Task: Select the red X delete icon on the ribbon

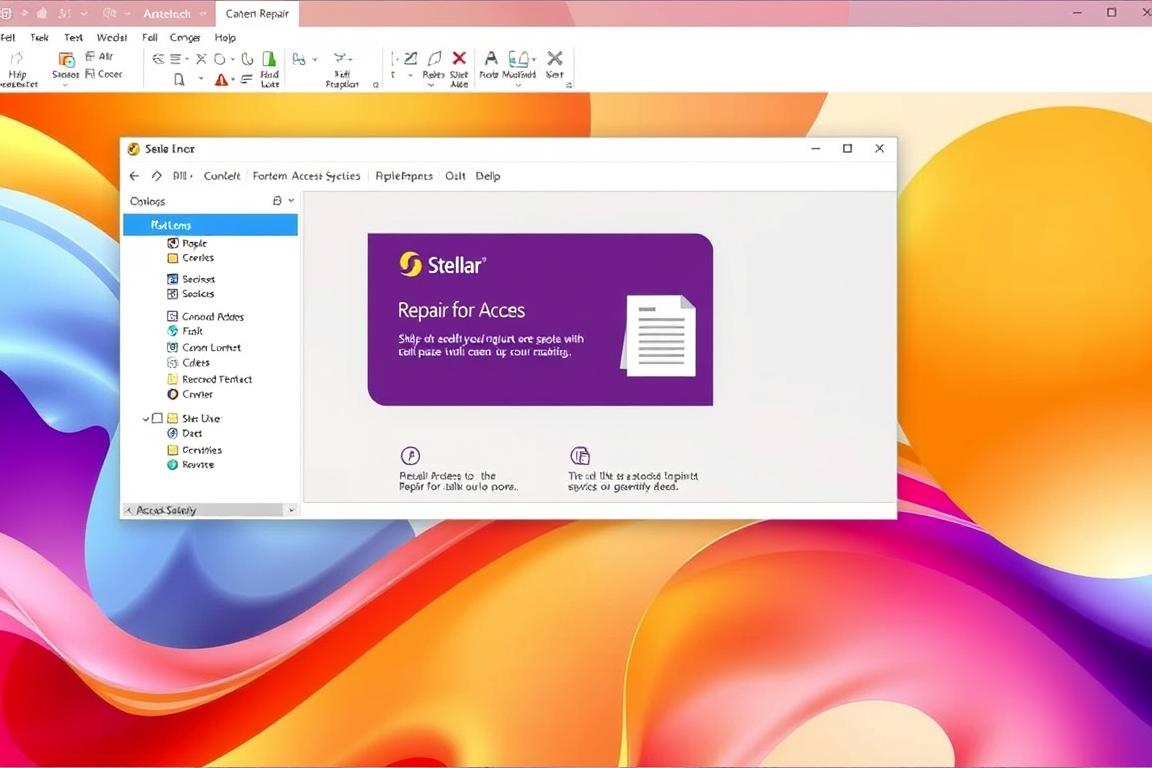Action: pos(460,57)
